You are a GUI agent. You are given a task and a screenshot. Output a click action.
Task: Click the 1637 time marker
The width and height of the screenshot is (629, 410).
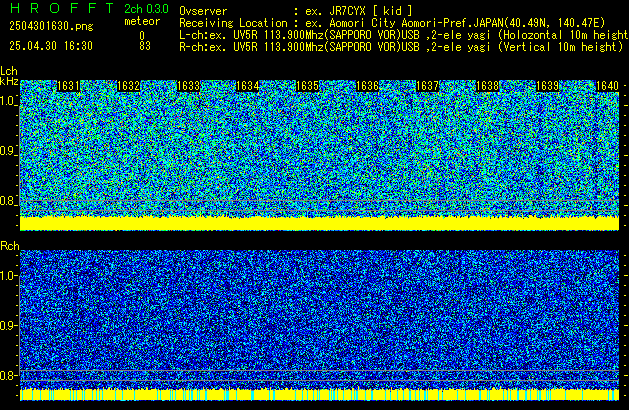427,86
